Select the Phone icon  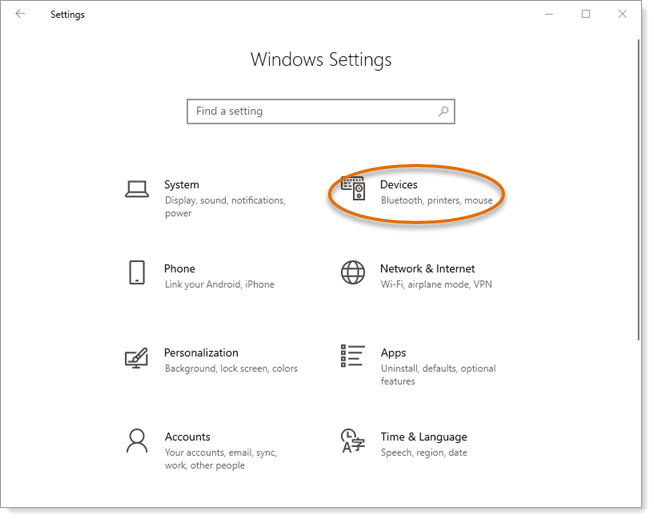[x=137, y=273]
